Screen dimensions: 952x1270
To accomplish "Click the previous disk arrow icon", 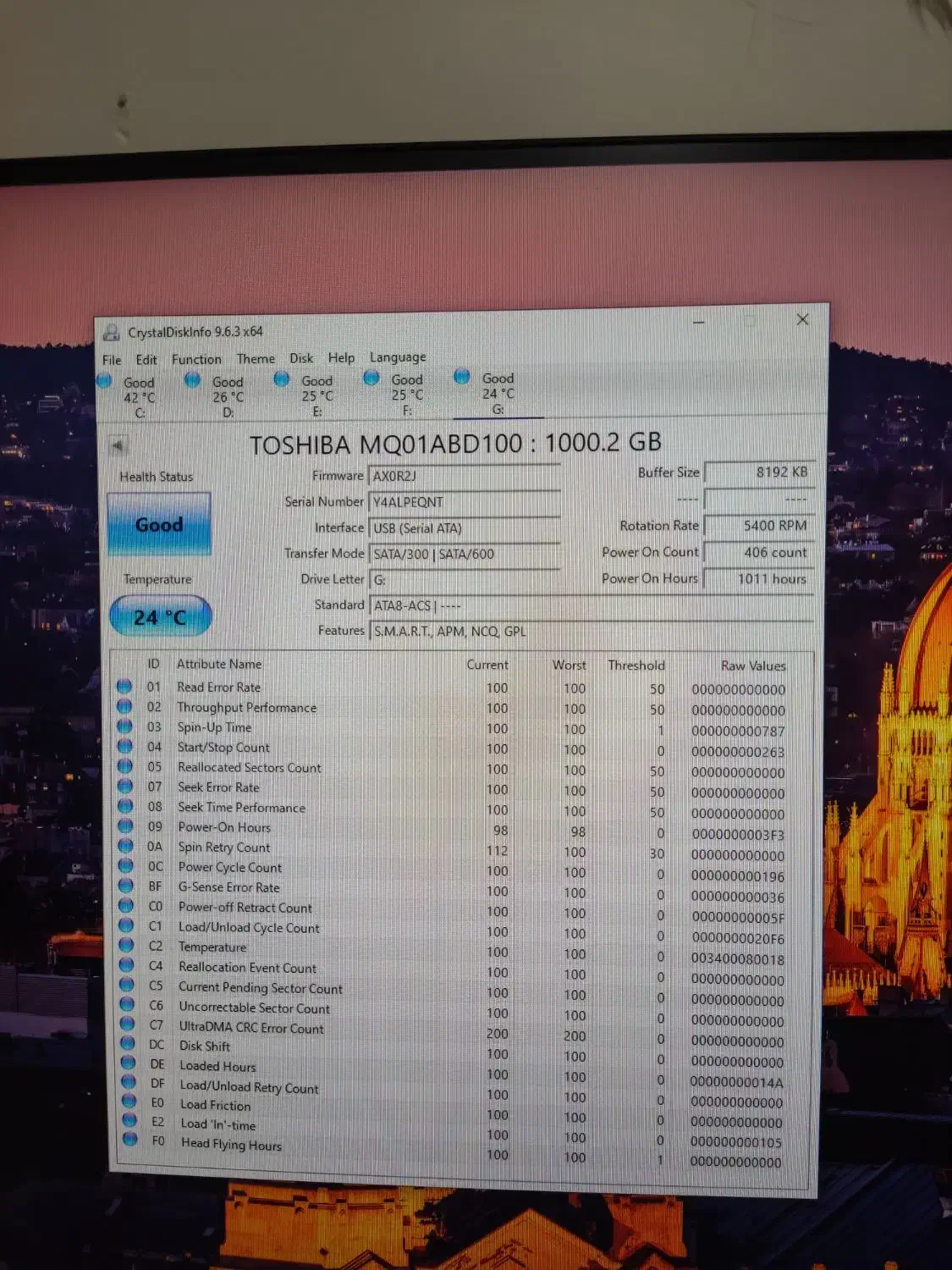I will tap(118, 445).
